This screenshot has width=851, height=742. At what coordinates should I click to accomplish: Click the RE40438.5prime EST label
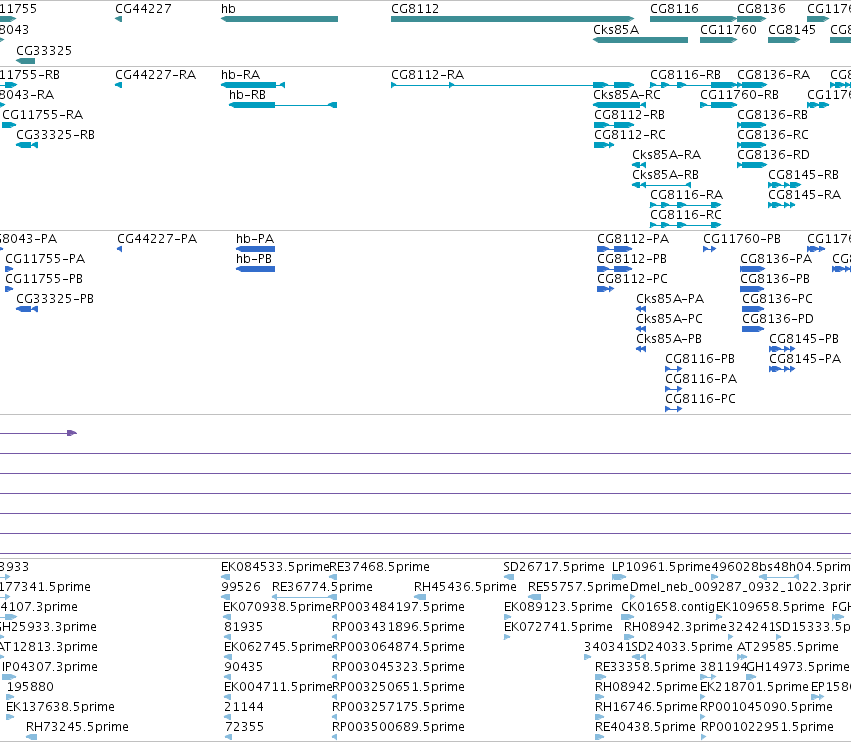(x=645, y=727)
